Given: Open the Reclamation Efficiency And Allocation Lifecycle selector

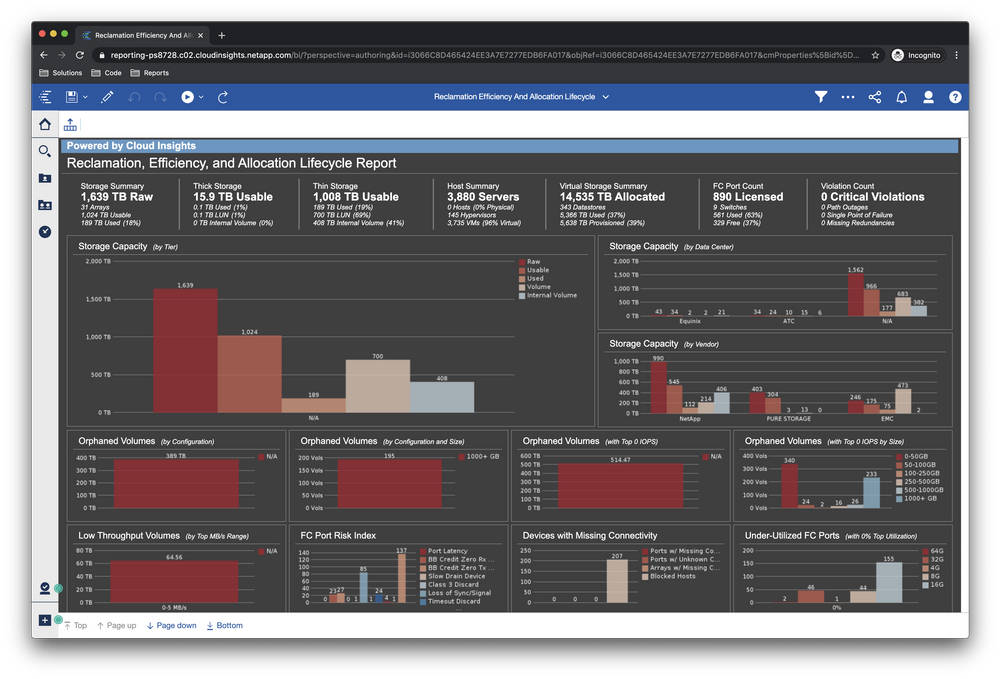Looking at the screenshot, I should coord(520,97).
